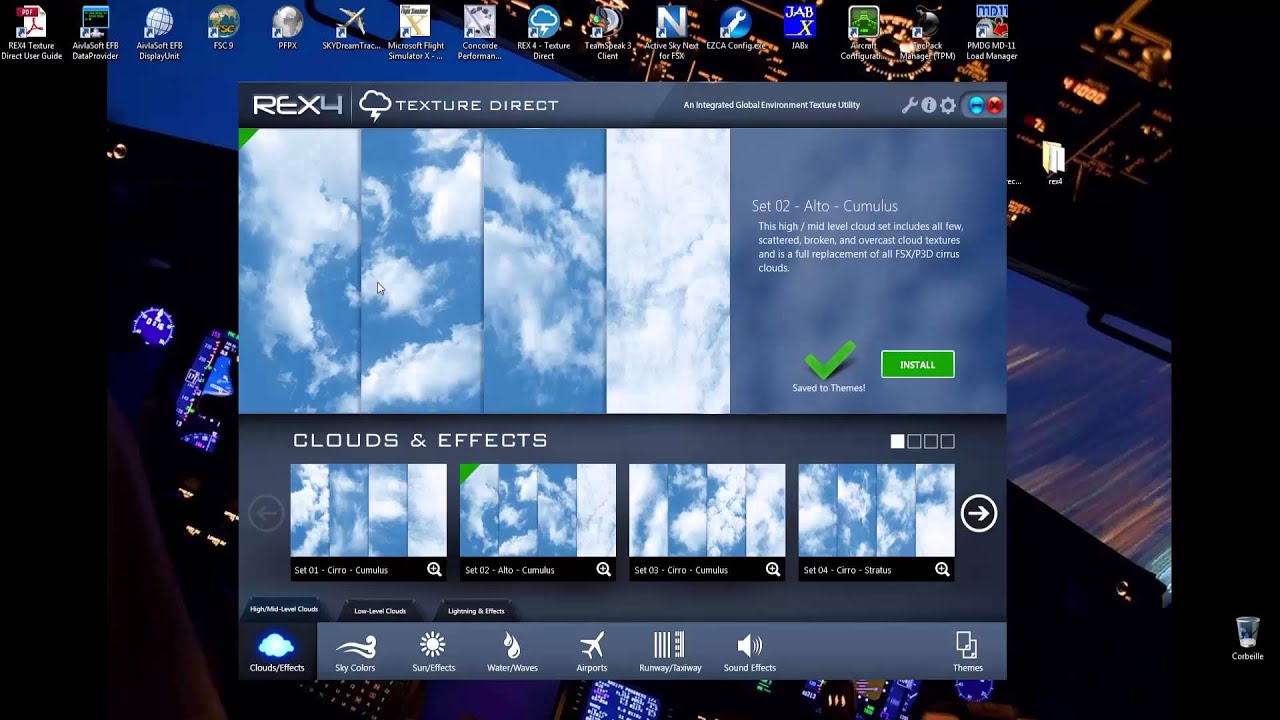Click the green Saved to Themes checkmark

pos(830,360)
